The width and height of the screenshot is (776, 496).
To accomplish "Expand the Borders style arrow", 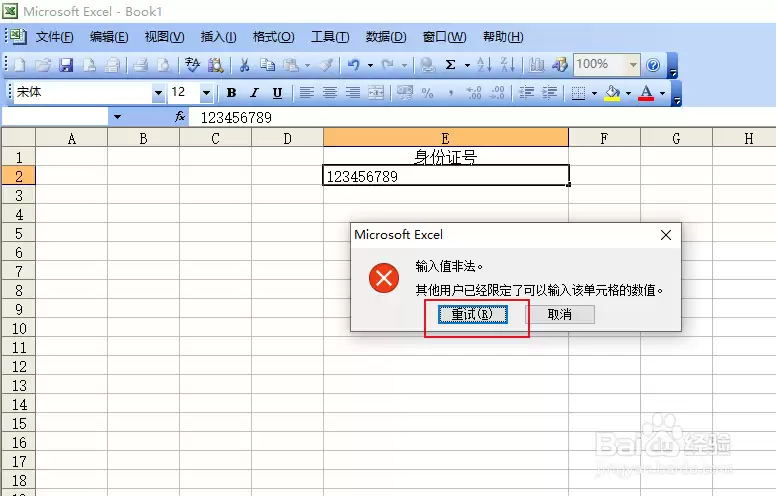I will (x=594, y=93).
